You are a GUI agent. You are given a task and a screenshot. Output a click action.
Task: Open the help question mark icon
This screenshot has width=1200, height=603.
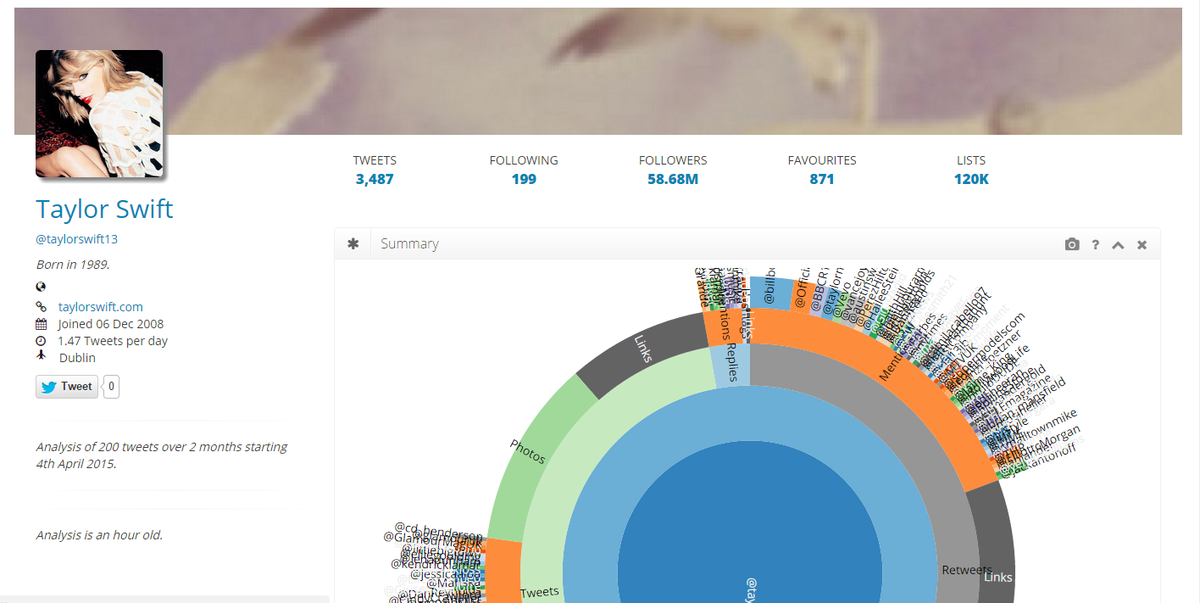[x=1096, y=244]
